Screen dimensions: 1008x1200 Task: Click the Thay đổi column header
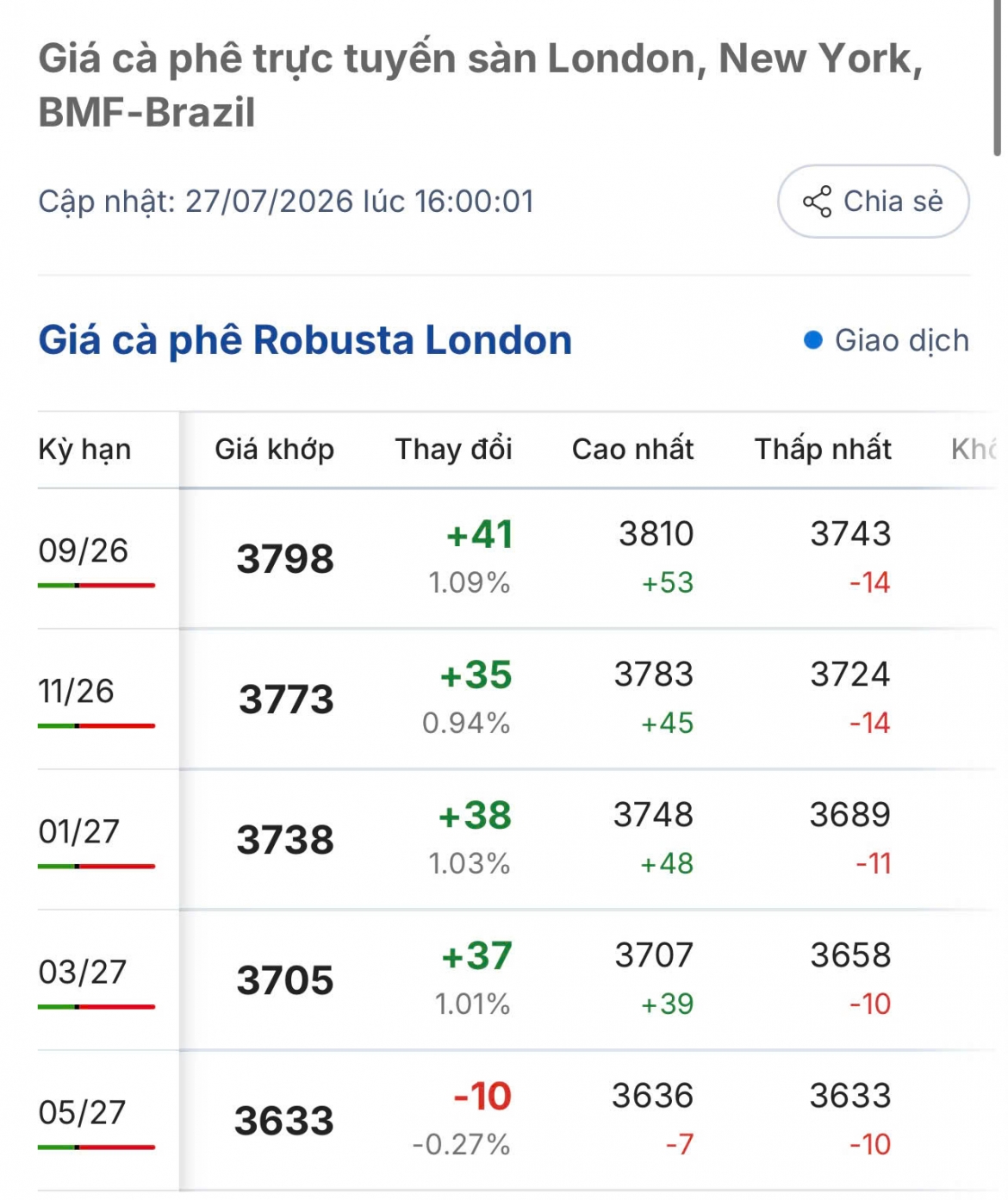(x=453, y=450)
